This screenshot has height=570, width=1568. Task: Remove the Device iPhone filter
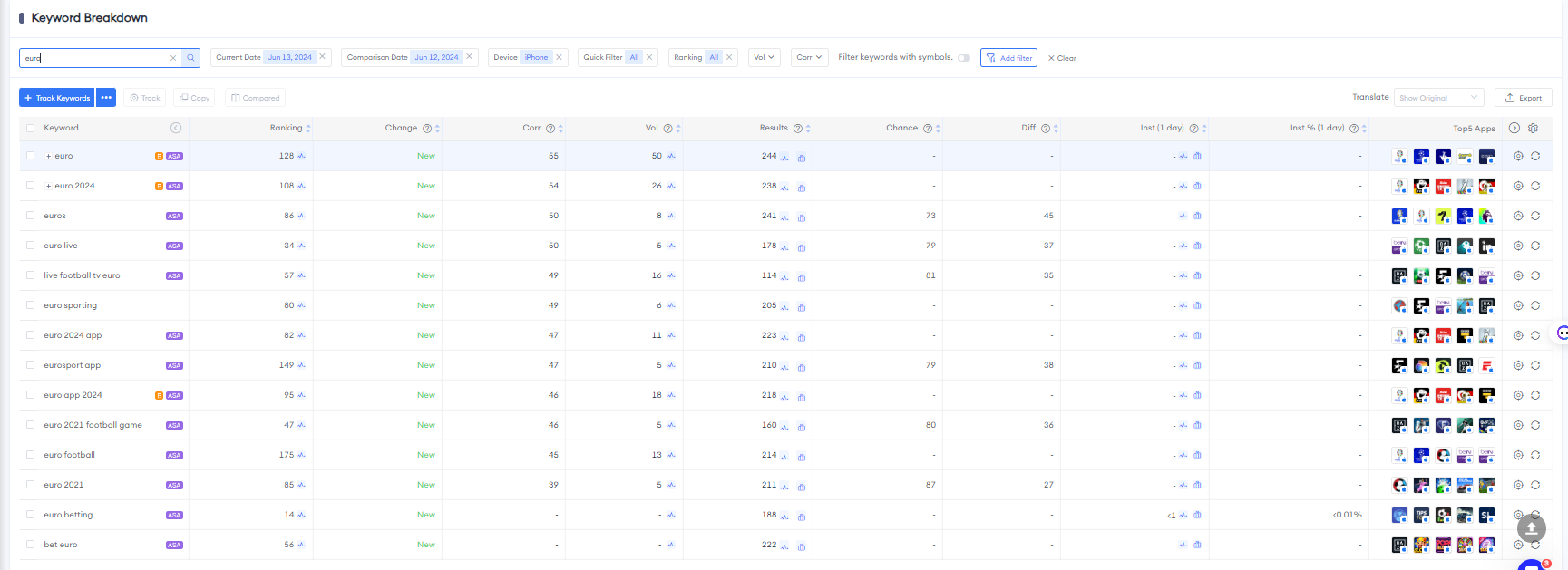tap(559, 57)
